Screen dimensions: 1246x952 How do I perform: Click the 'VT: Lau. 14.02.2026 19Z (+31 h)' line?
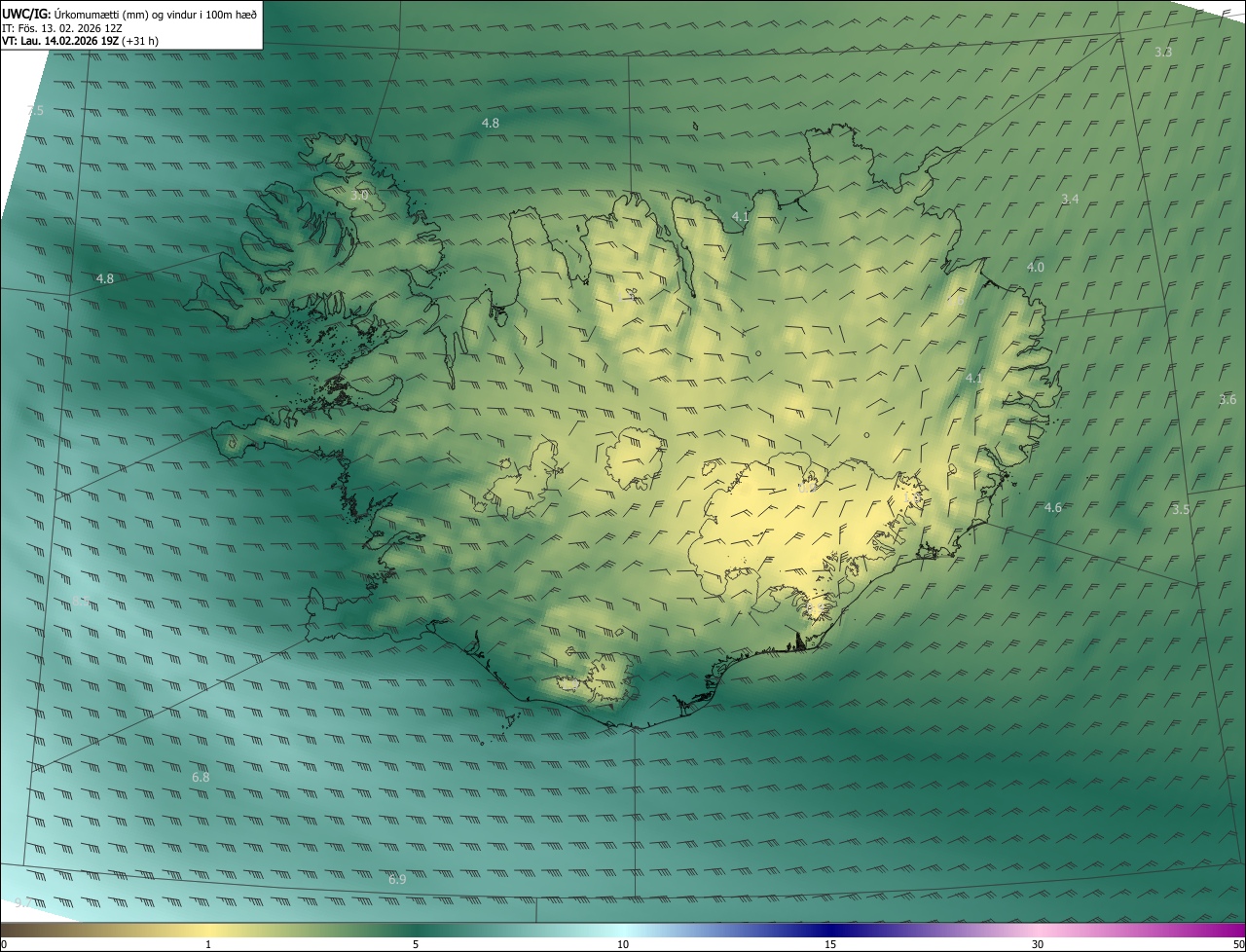point(81,41)
